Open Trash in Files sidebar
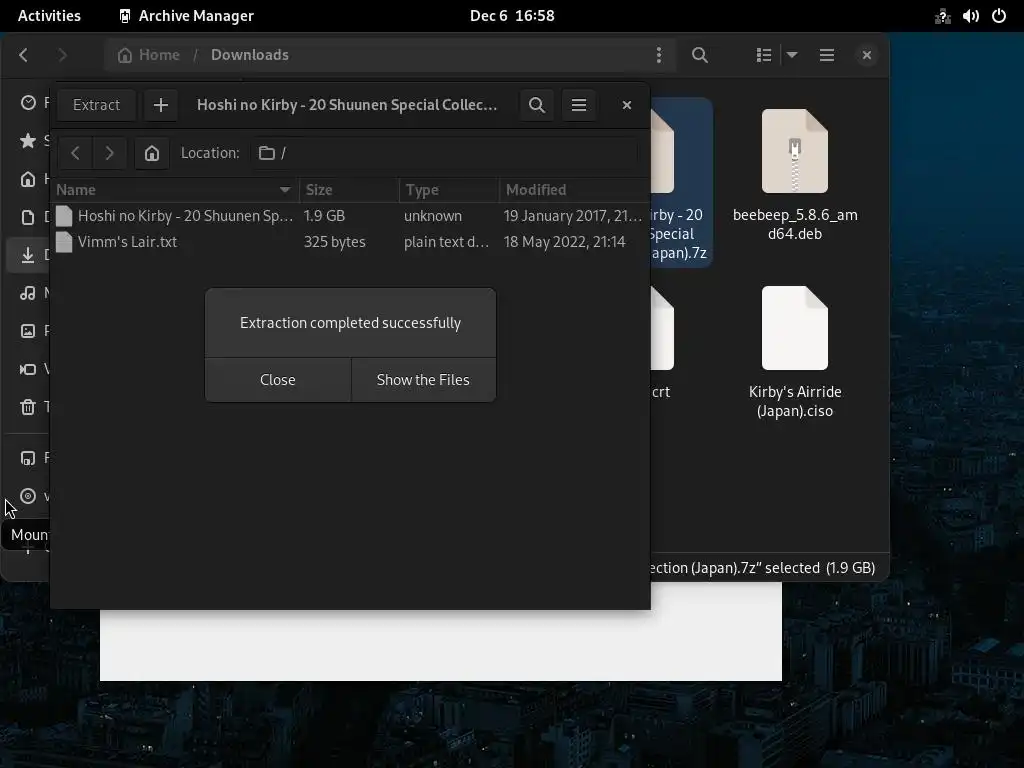This screenshot has width=1024, height=768. tap(28, 407)
